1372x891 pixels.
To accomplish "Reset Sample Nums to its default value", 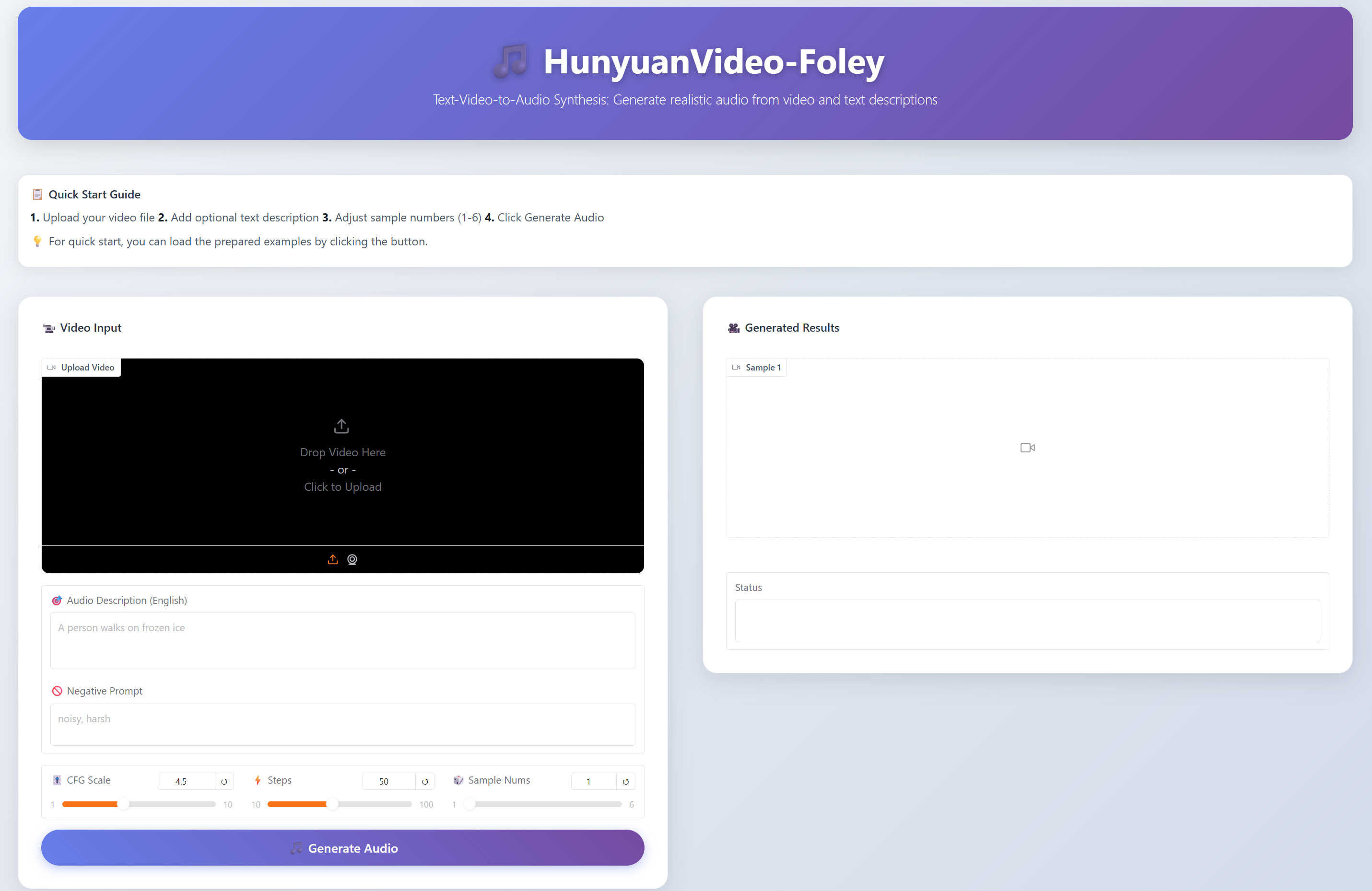I will pos(625,782).
